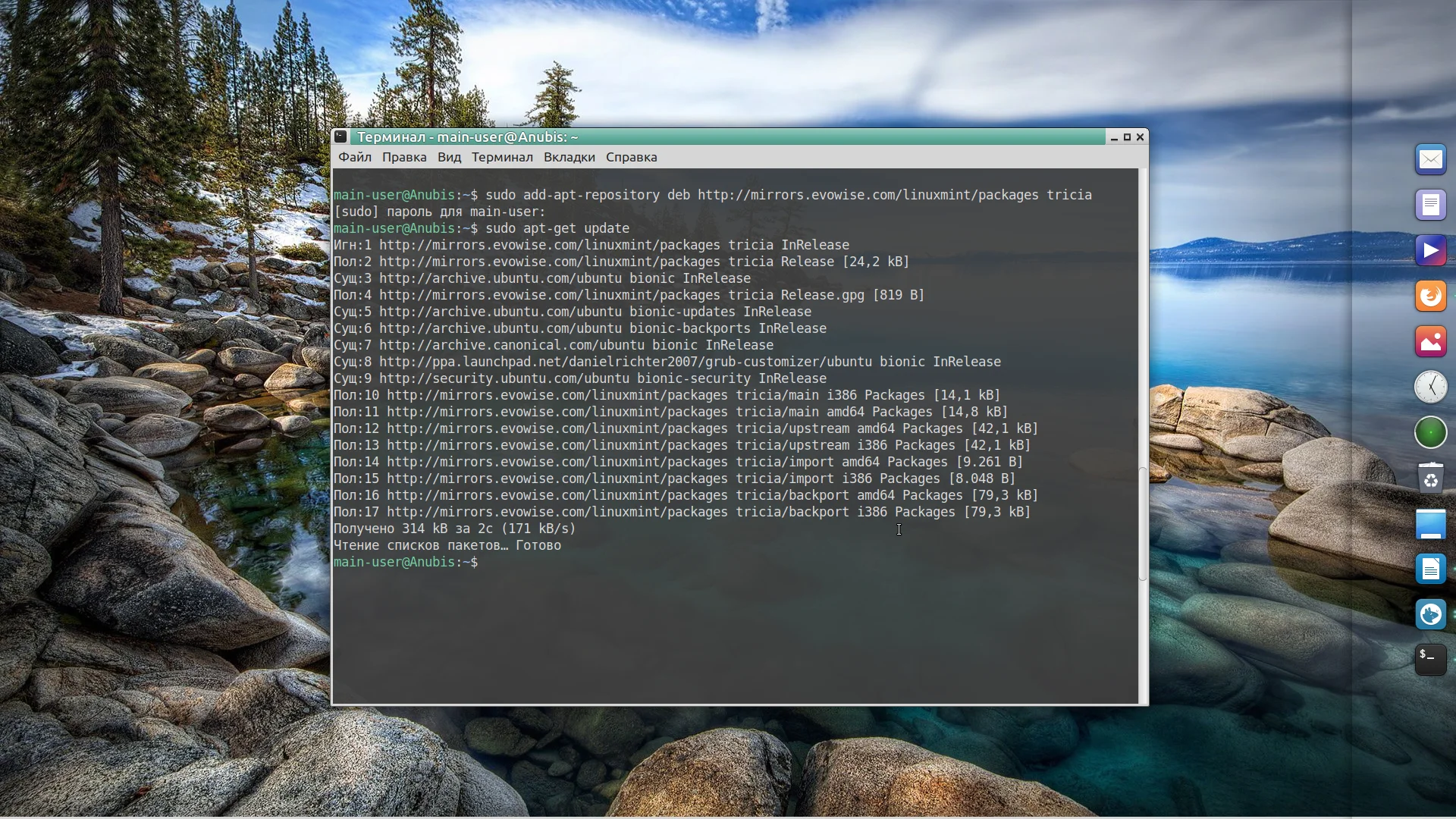The width and height of the screenshot is (1456, 819).
Task: Open the green radar dock icon
Action: point(1430,433)
